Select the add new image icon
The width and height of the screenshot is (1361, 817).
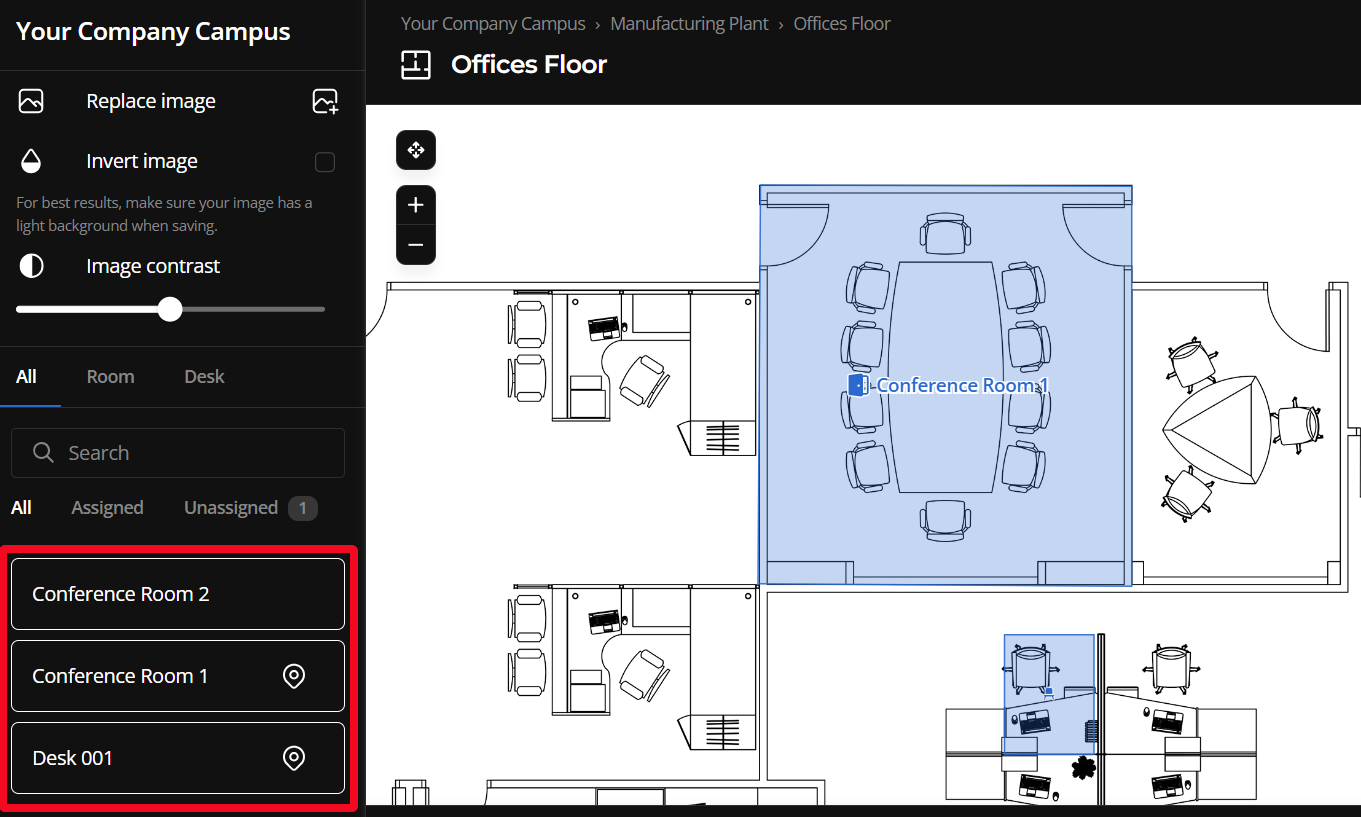(324, 101)
